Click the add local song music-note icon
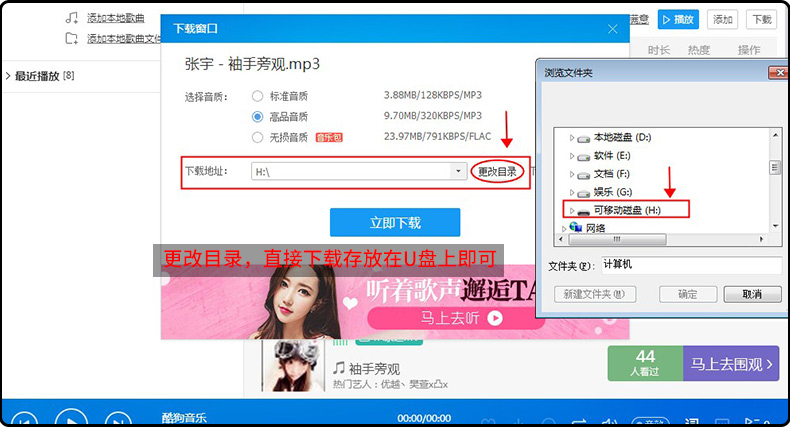790x434 pixels. [x=71, y=19]
